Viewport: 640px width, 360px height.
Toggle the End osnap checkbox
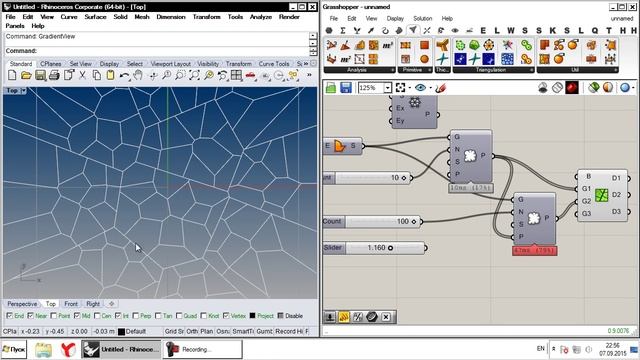tap(9, 316)
